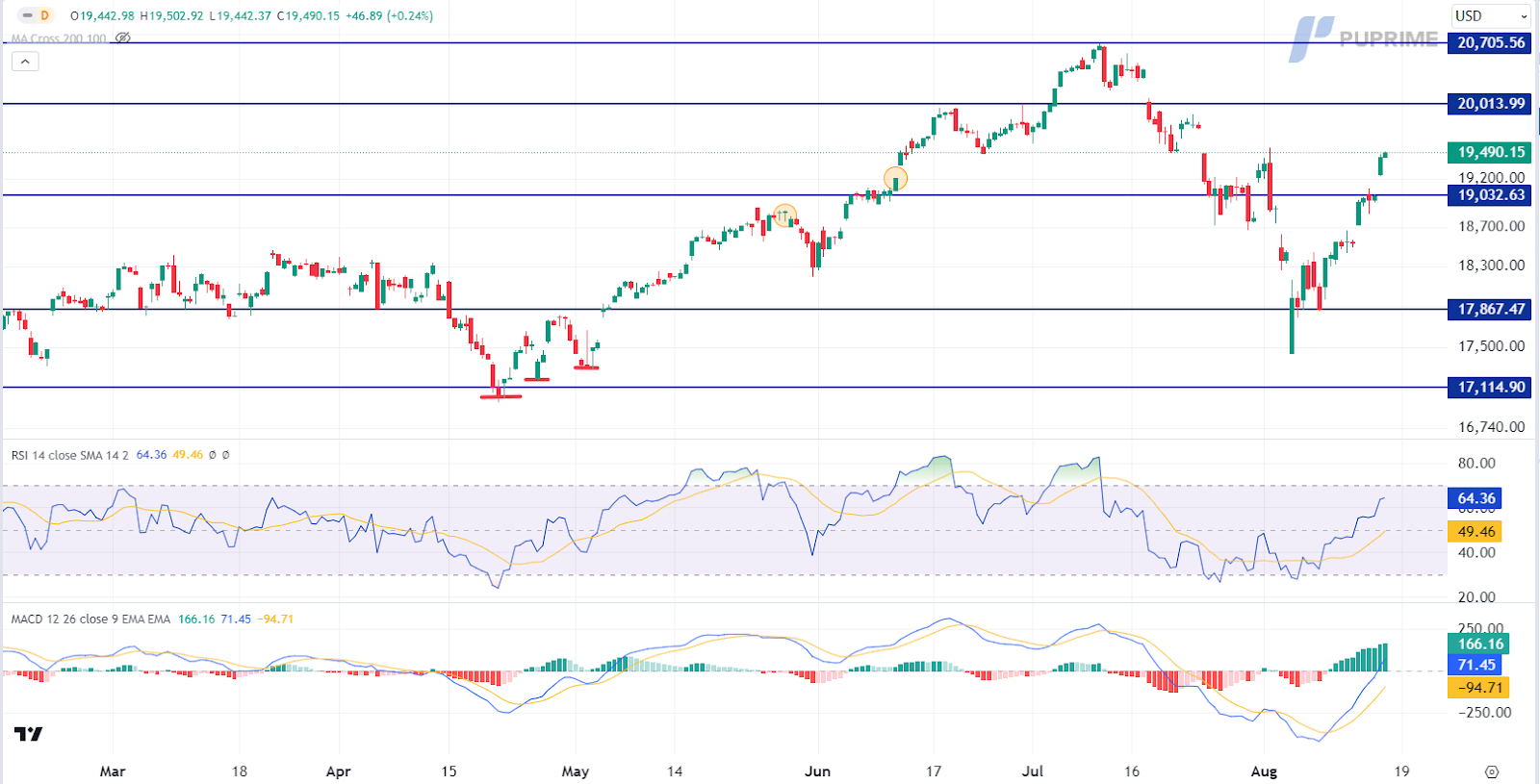Click the 18,300.00 price scale value
The image size is (1540, 784).
(x=1491, y=266)
